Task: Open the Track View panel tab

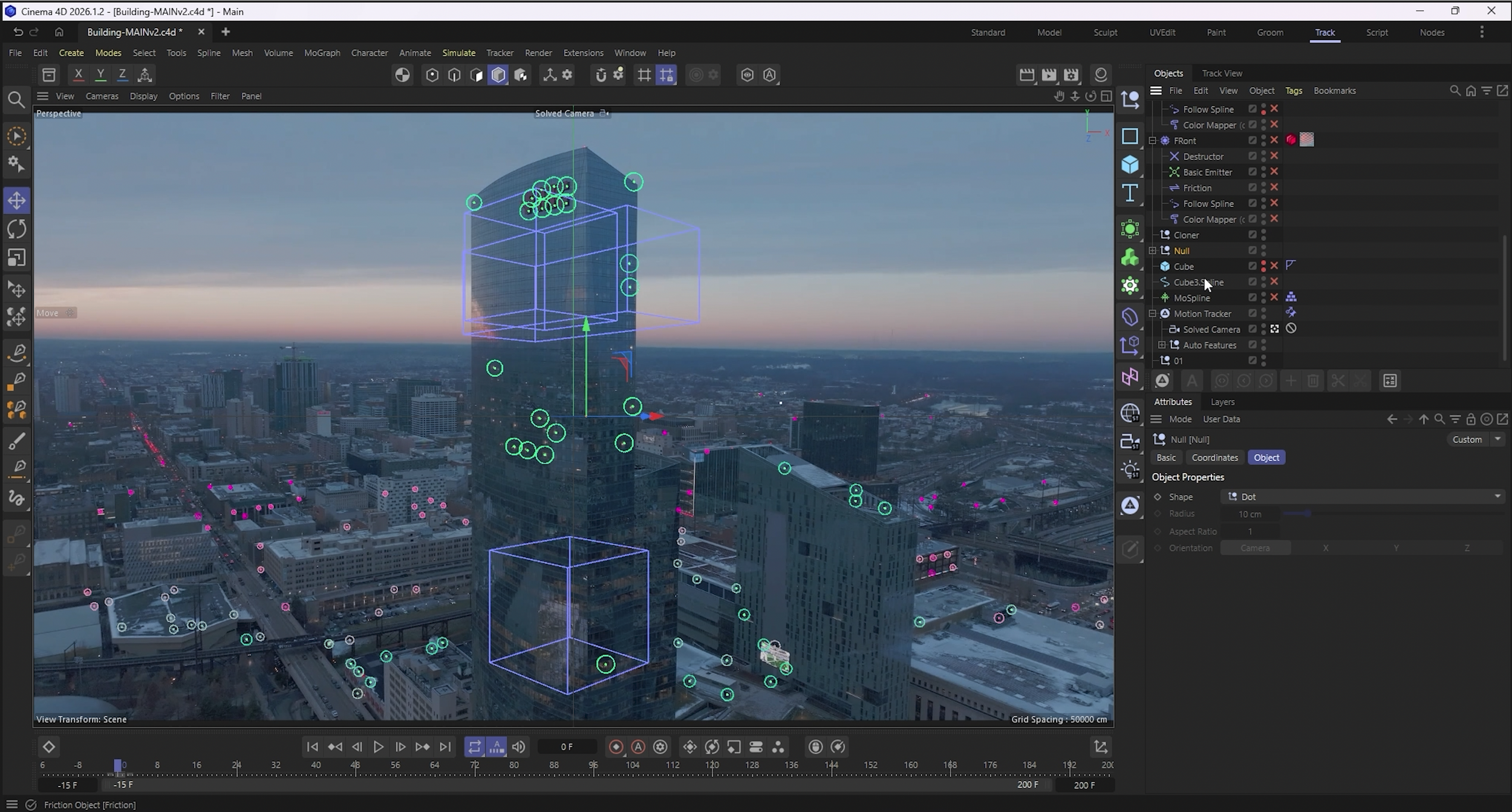Action: 1222,73
